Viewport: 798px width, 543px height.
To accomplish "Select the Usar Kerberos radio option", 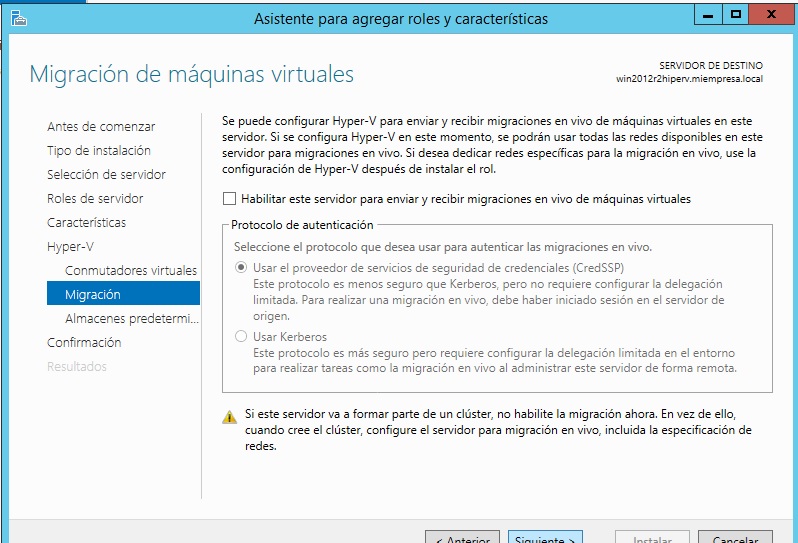I will pyautogui.click(x=240, y=337).
